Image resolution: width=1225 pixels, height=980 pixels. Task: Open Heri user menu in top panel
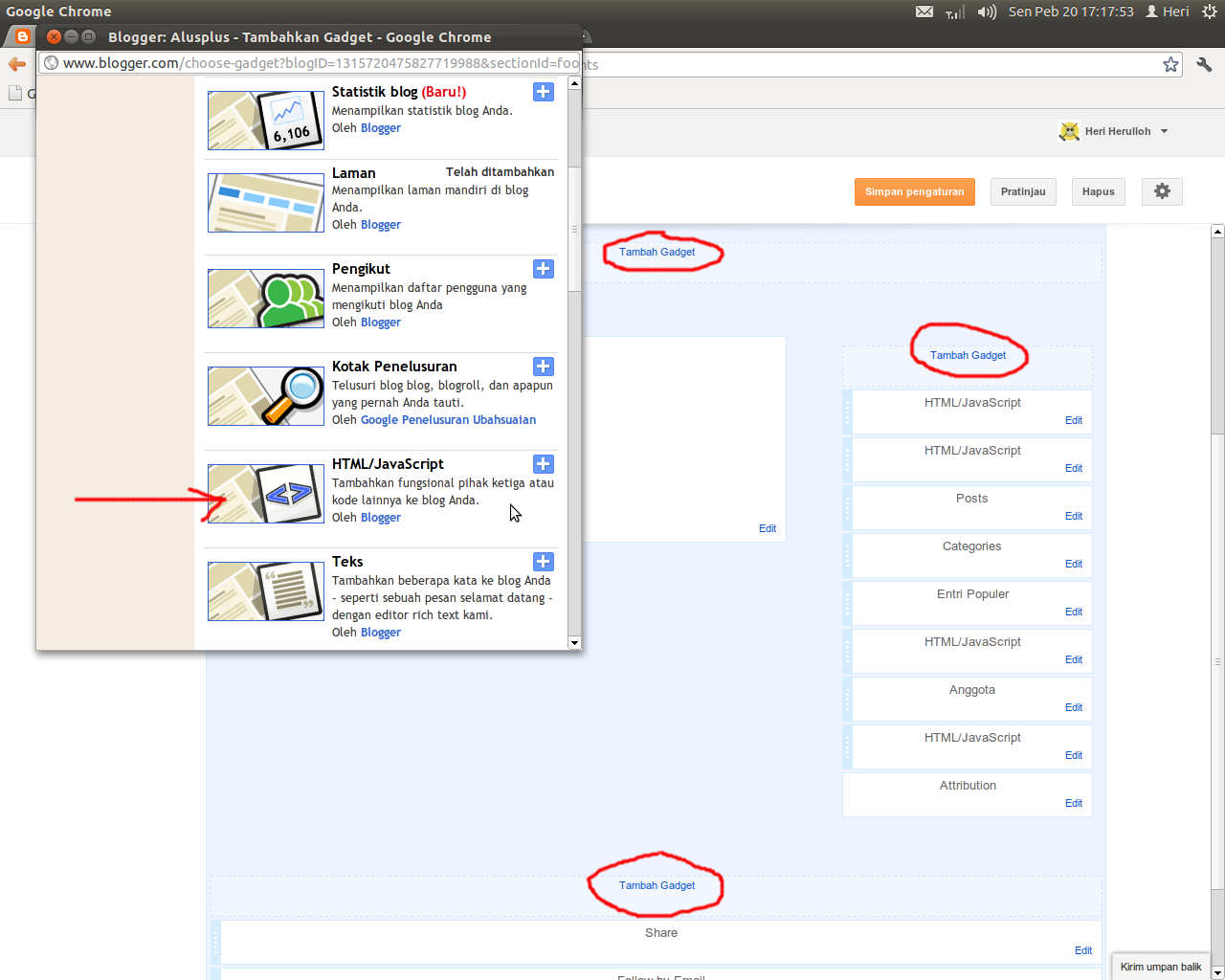(1168, 11)
